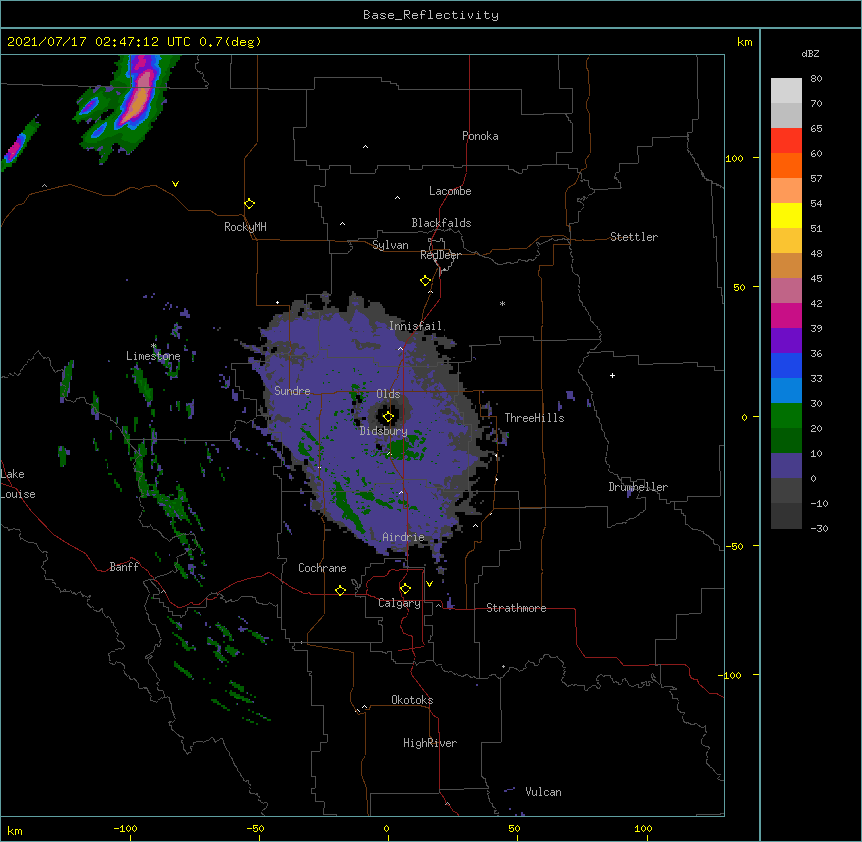Click the Cochrane city label

point(322,568)
